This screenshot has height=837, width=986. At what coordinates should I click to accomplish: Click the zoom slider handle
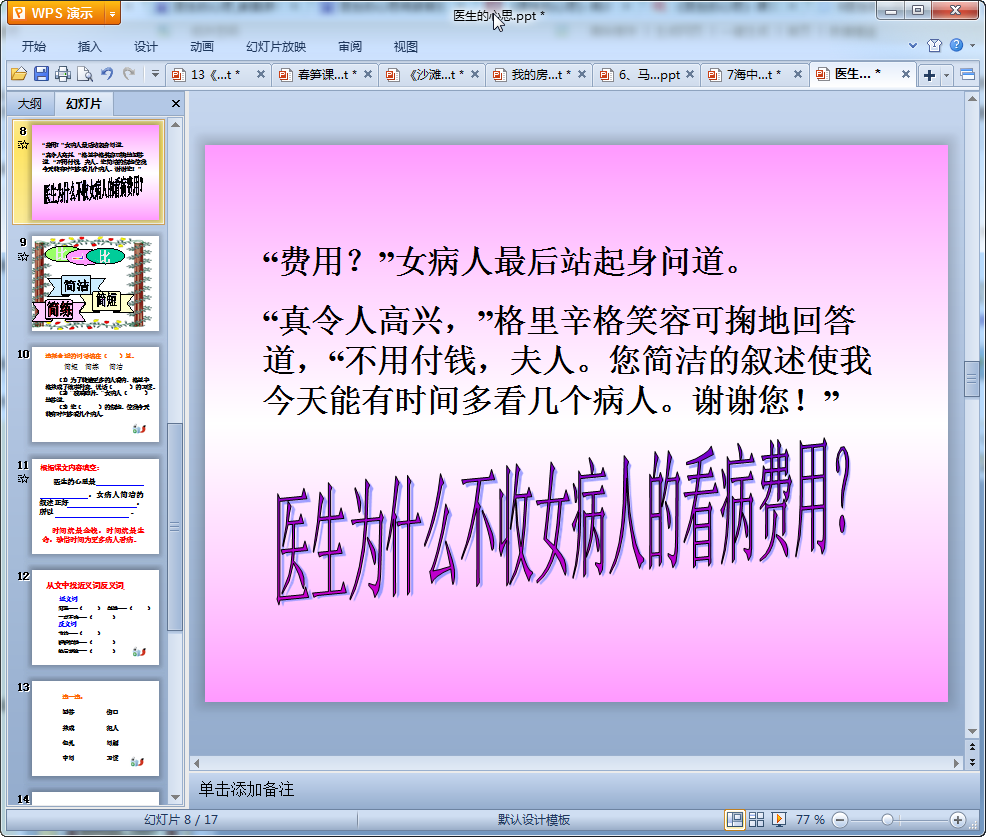[887, 819]
